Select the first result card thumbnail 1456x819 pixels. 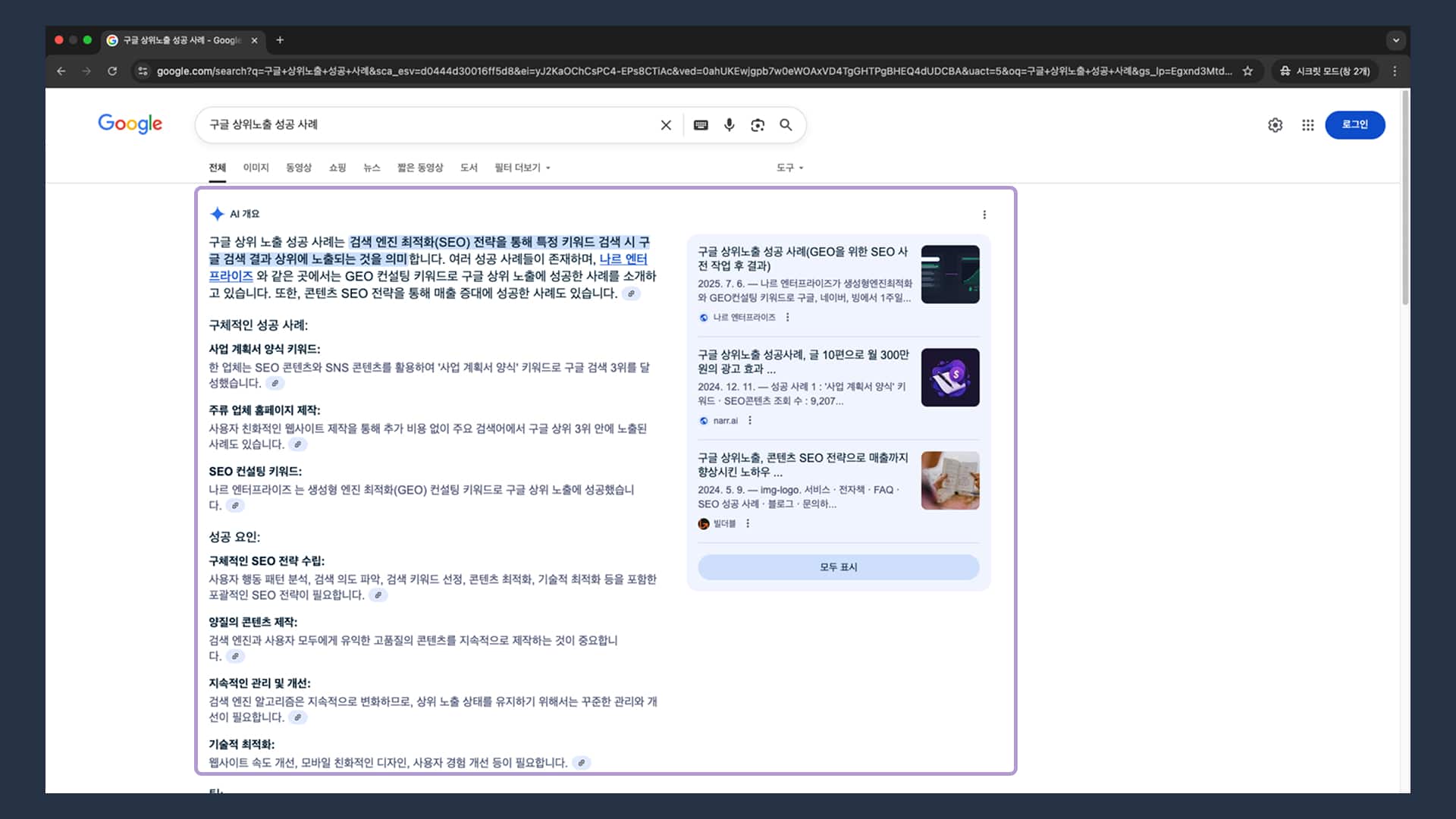point(949,275)
